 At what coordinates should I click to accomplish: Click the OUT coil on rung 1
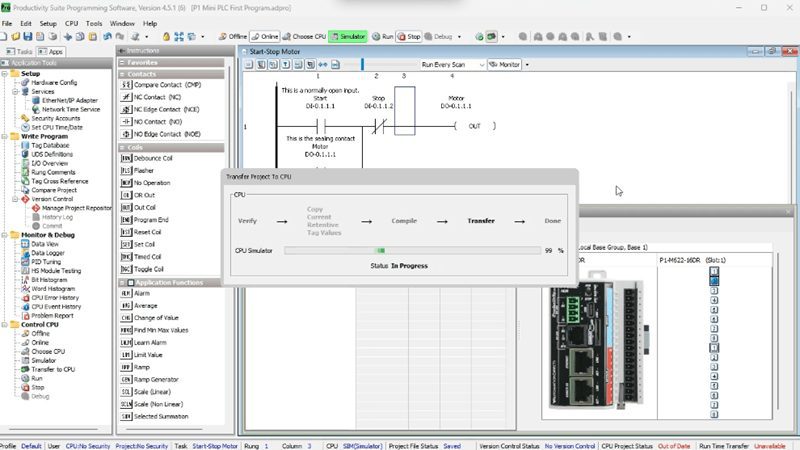[x=474, y=126]
